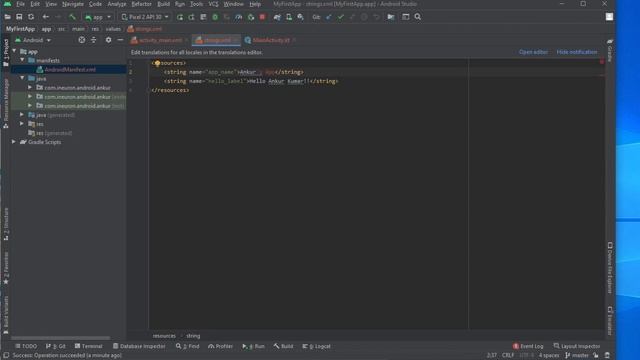
Task: Click the Open file toolbar icon
Action: click(7, 17)
